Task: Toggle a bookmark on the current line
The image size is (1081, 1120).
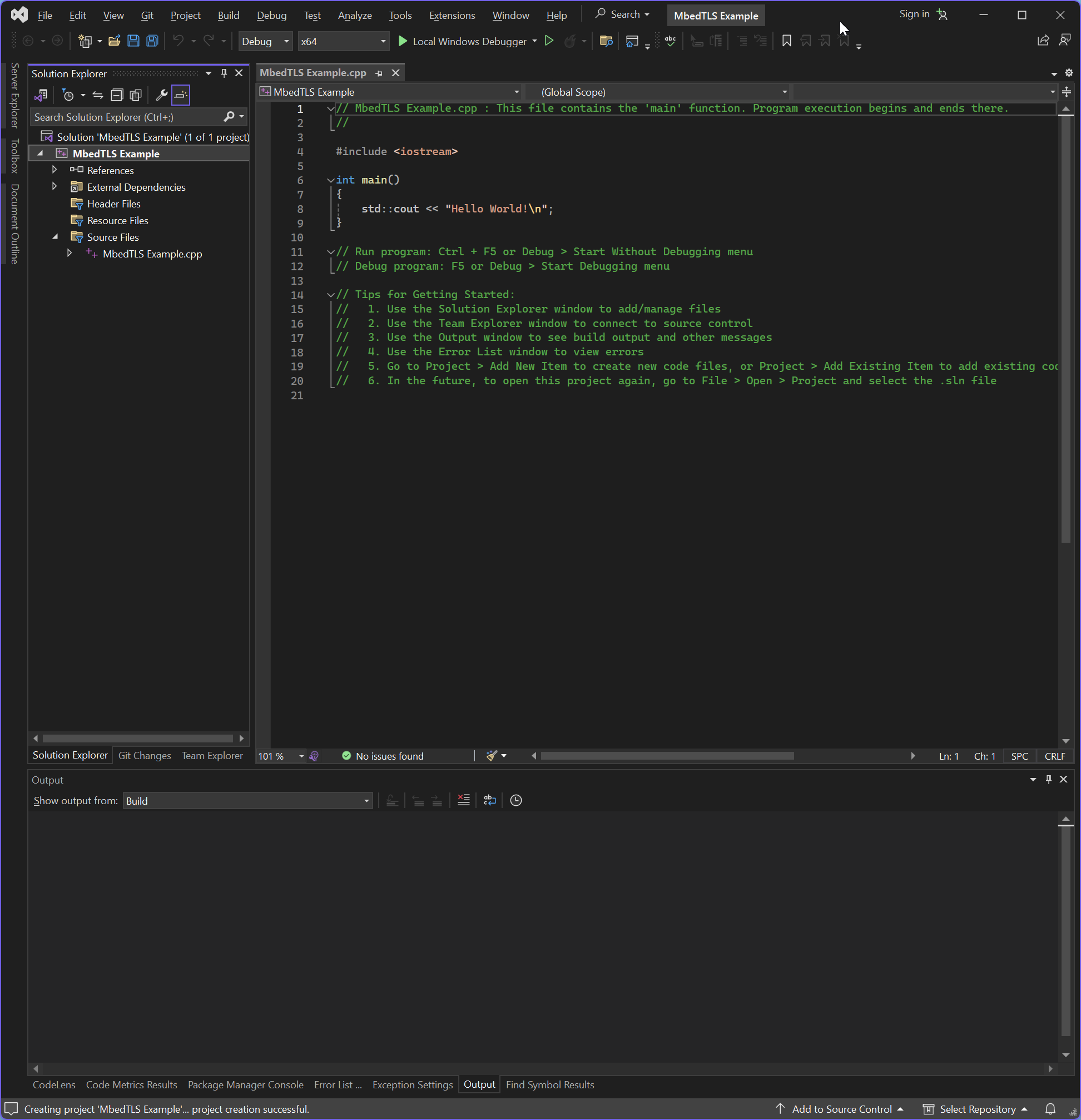Action: tap(787, 41)
